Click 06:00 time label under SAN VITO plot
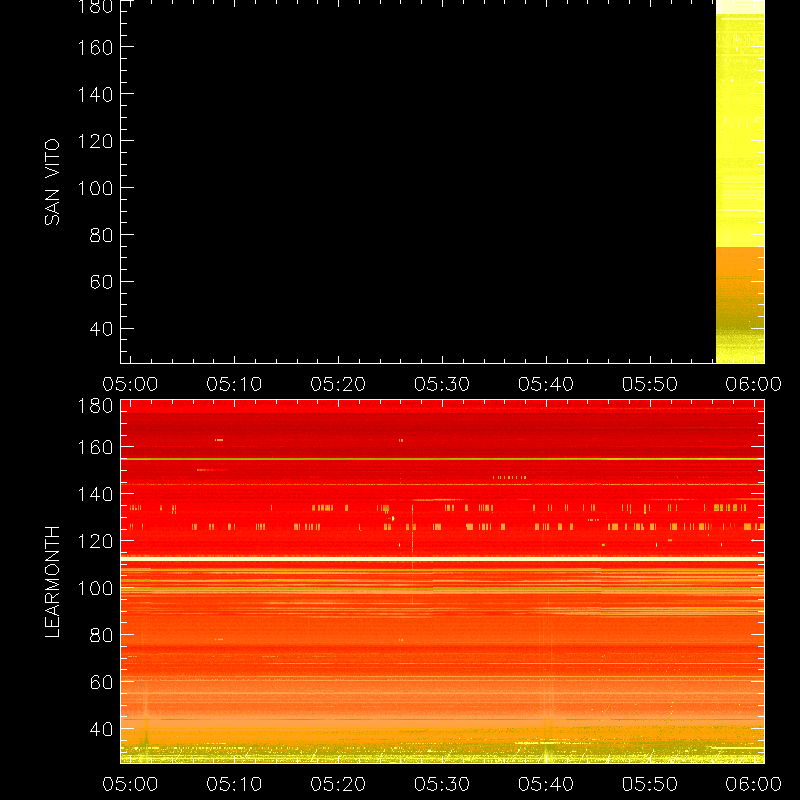The width and height of the screenshot is (800, 800). point(754,384)
